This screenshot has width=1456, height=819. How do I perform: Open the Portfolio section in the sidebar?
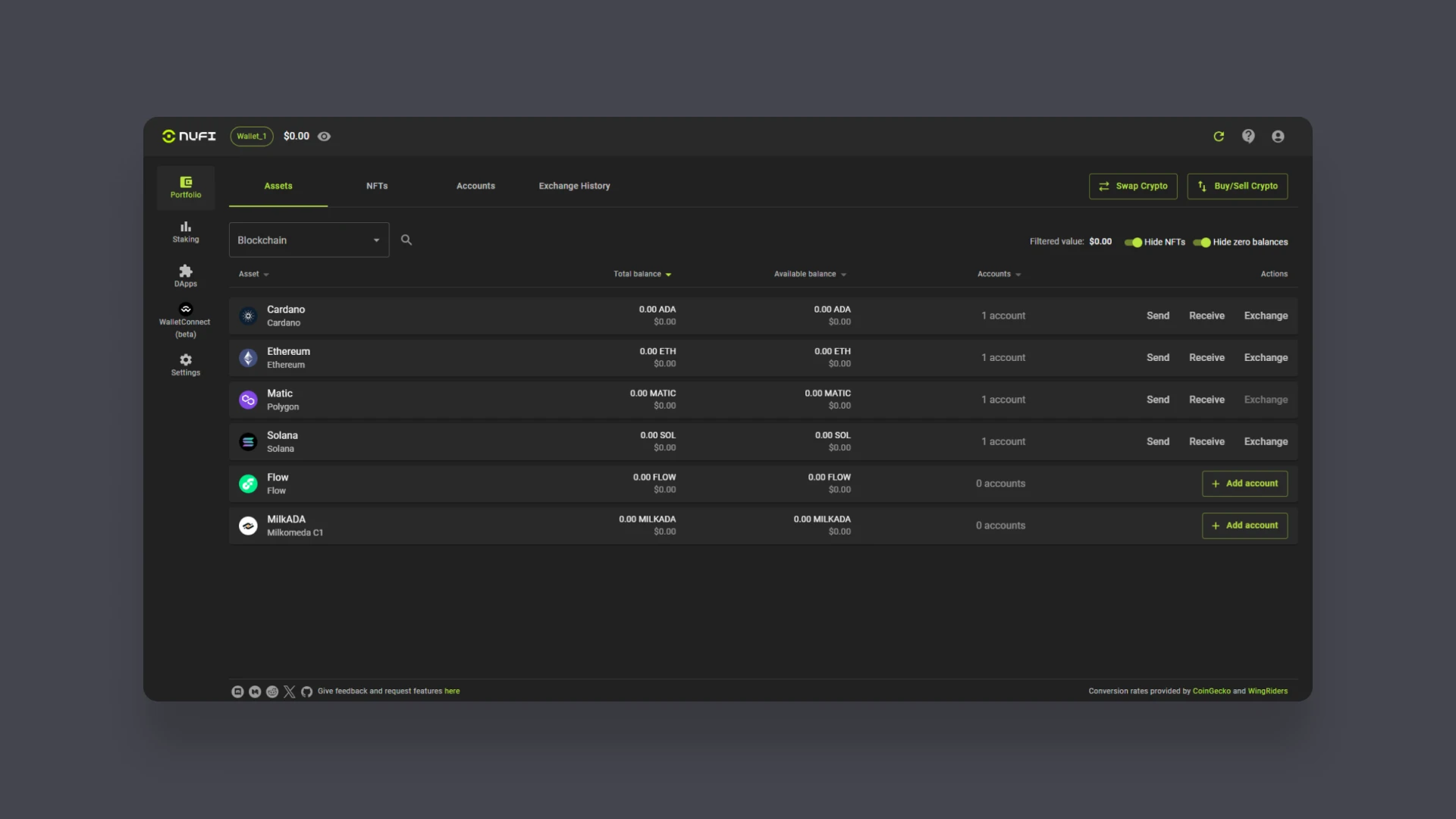point(185,187)
